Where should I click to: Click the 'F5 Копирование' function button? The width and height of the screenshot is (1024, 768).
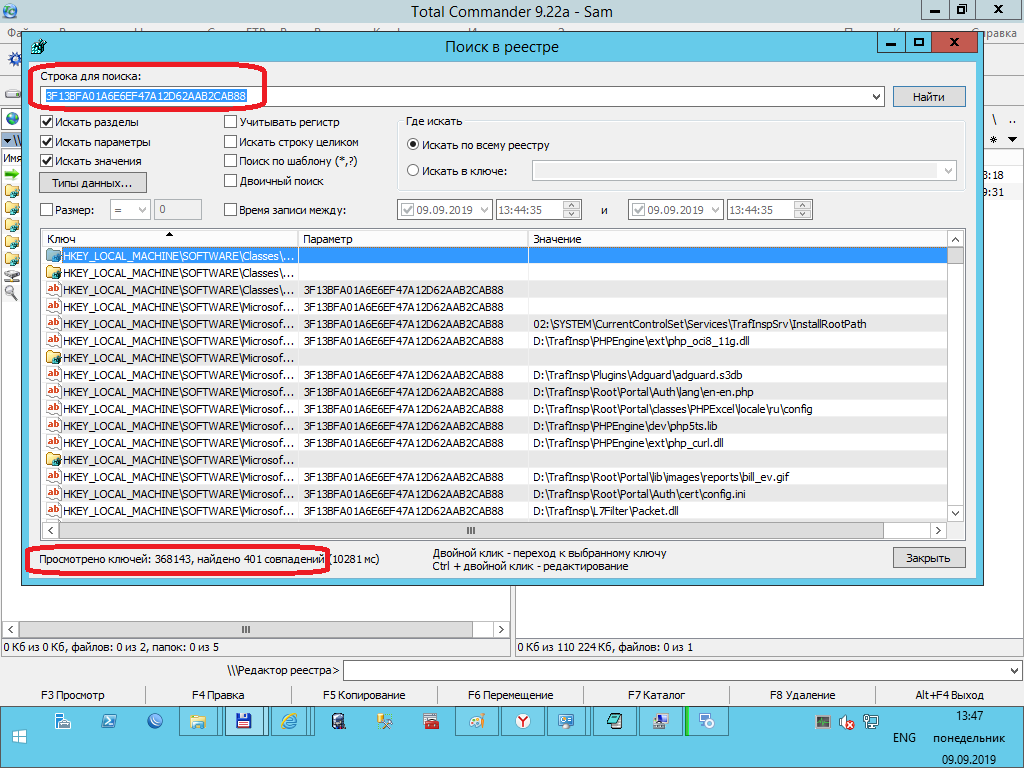tap(364, 695)
